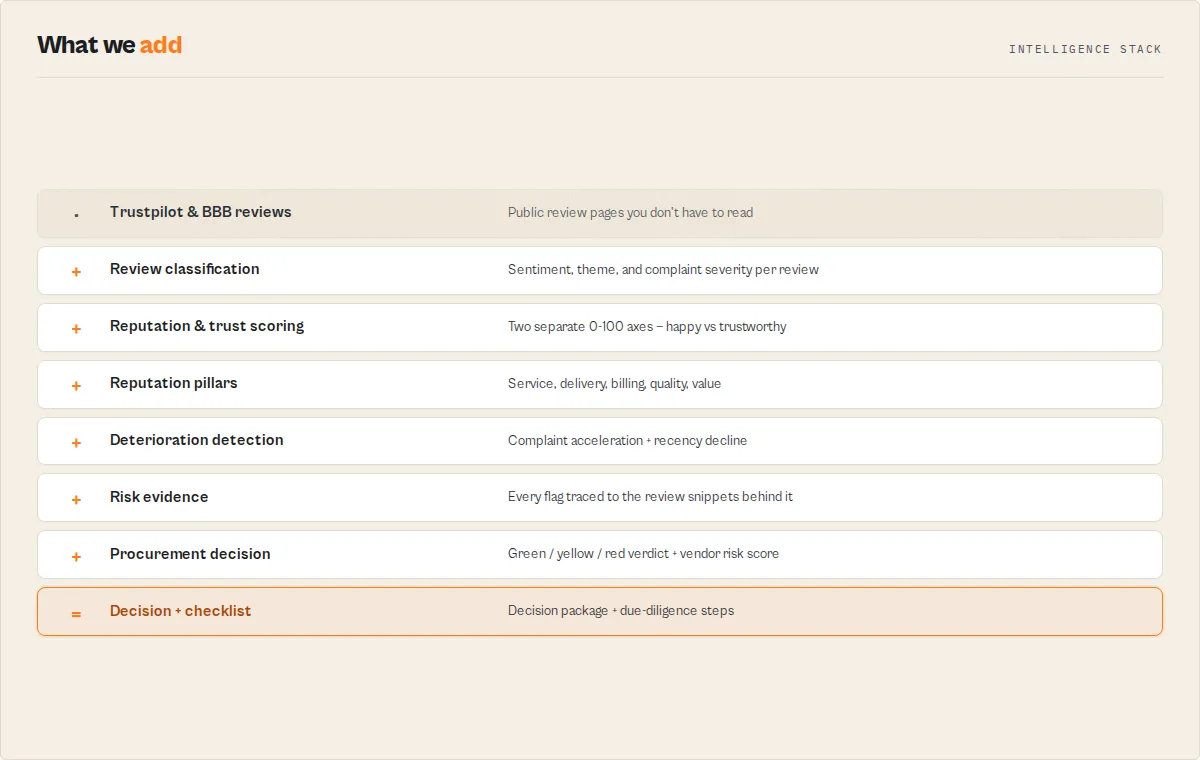Screen dimensions: 1200x760
Task: Select the Procurement decision title
Action: coord(190,554)
